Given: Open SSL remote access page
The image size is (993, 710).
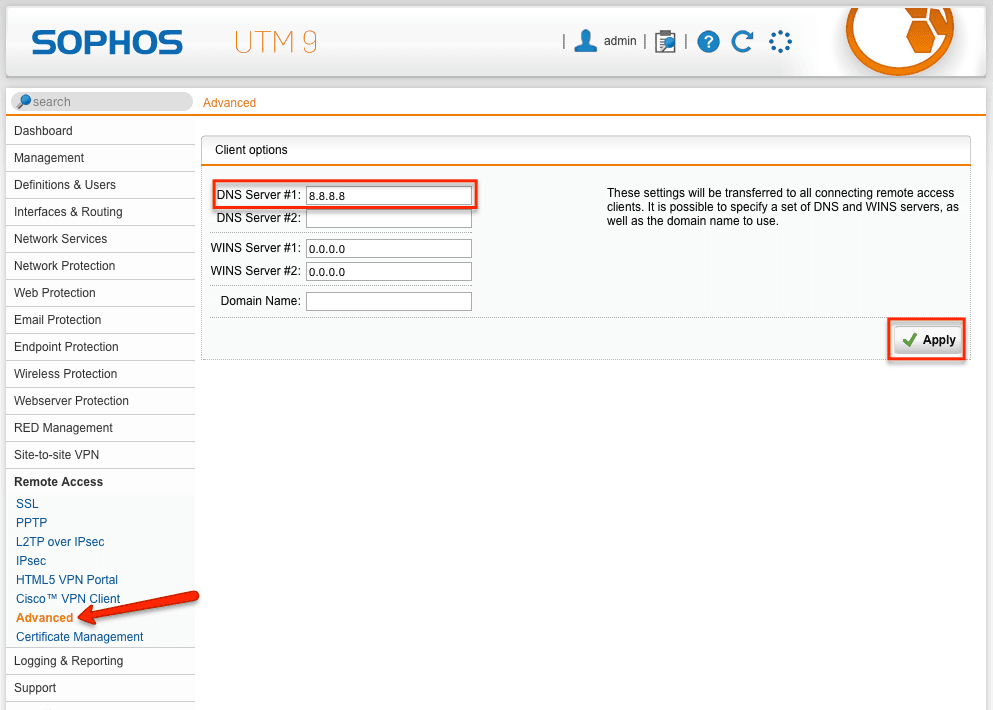Looking at the screenshot, I should [x=27, y=504].
